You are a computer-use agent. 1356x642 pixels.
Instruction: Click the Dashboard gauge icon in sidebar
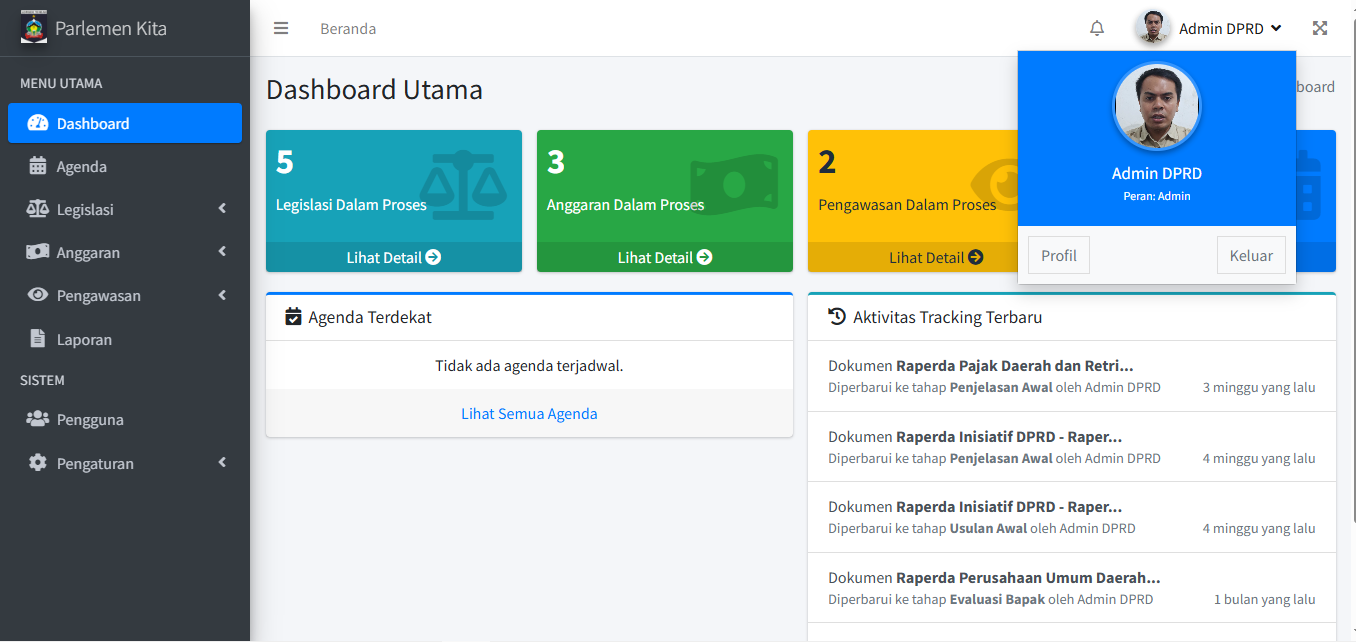click(x=38, y=123)
